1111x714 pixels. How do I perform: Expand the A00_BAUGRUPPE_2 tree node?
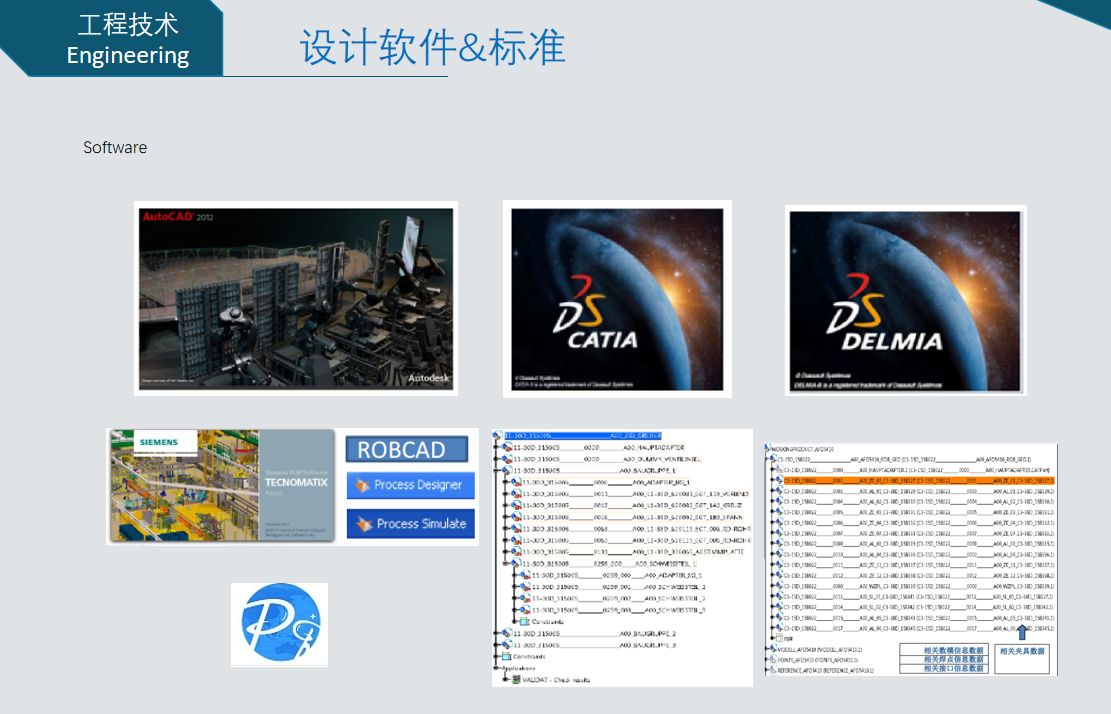click(x=497, y=633)
